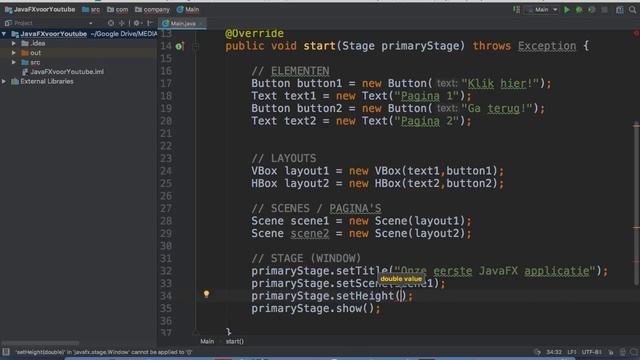
Task: Run with coverage icon in toolbar
Action: pos(591,9)
